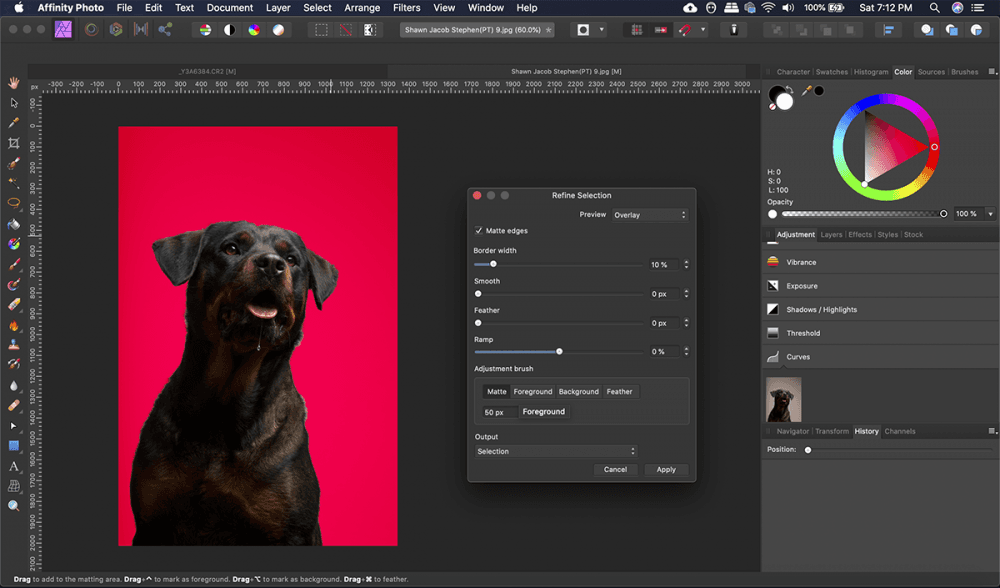The width and height of the screenshot is (1000, 588).
Task: Switch to the Layers tab
Action: [x=831, y=235]
